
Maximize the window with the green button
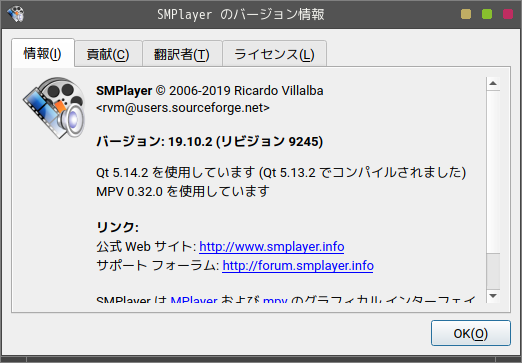click(487, 14)
